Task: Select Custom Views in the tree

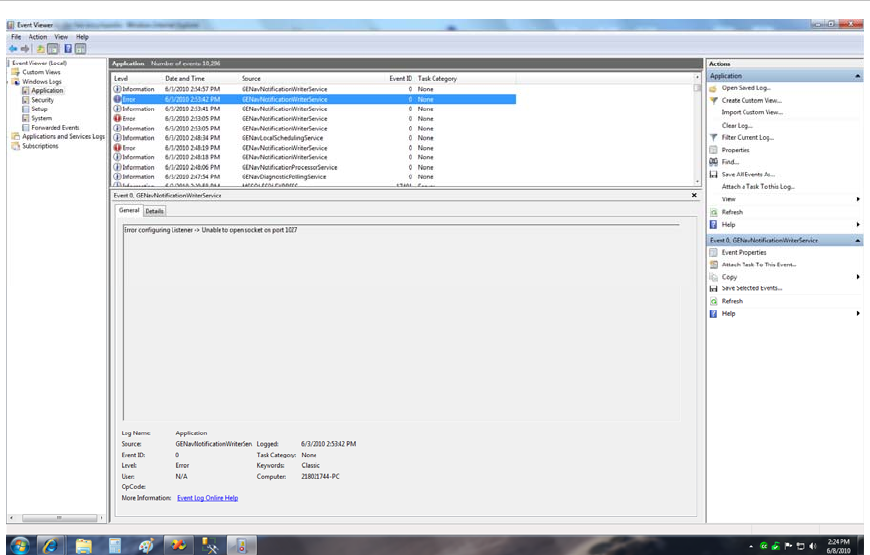Action: (x=41, y=72)
